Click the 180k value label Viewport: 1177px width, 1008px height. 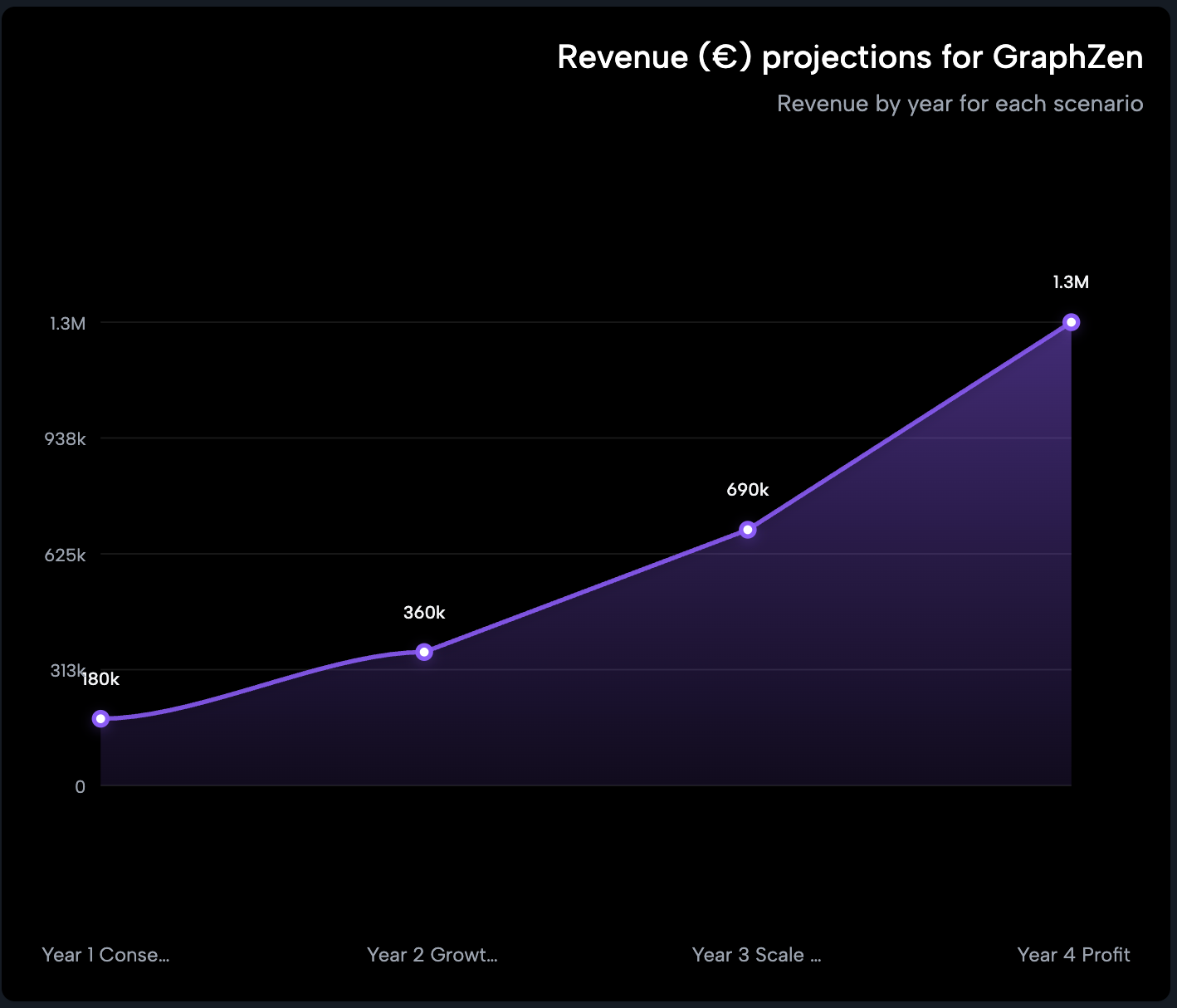(100, 679)
